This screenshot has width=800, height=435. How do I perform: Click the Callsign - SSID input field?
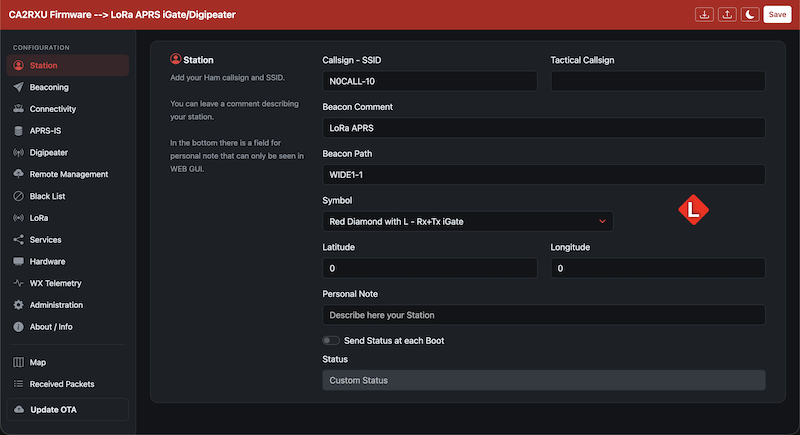tap(430, 81)
